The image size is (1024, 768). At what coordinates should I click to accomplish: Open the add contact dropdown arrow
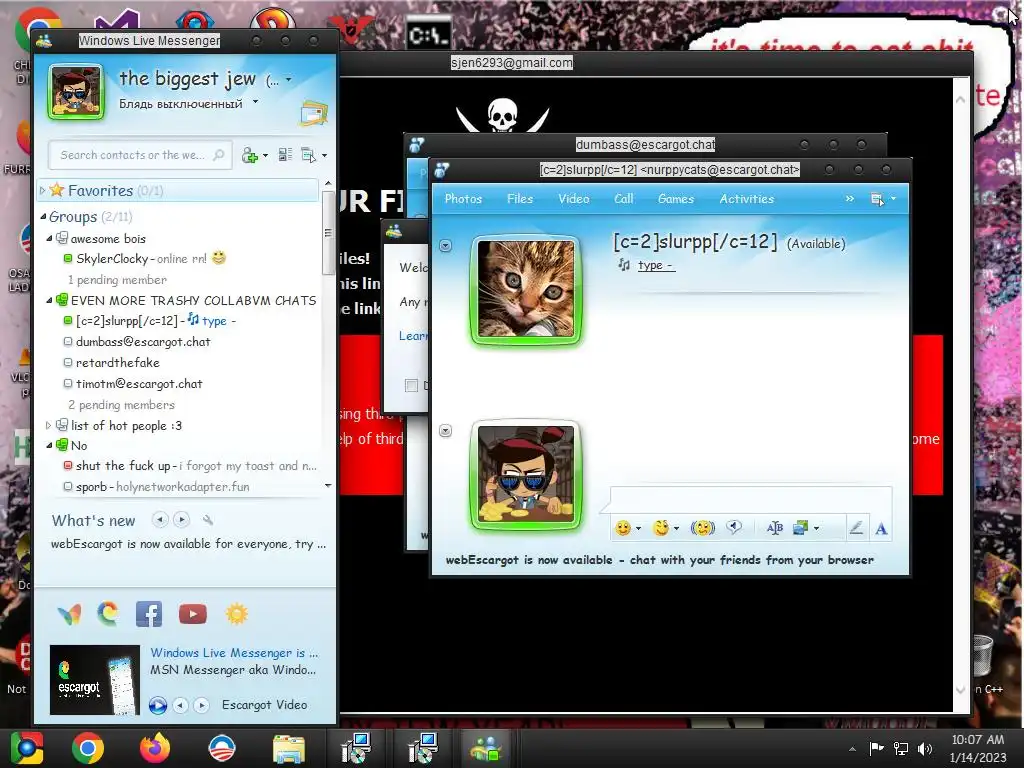(265, 155)
